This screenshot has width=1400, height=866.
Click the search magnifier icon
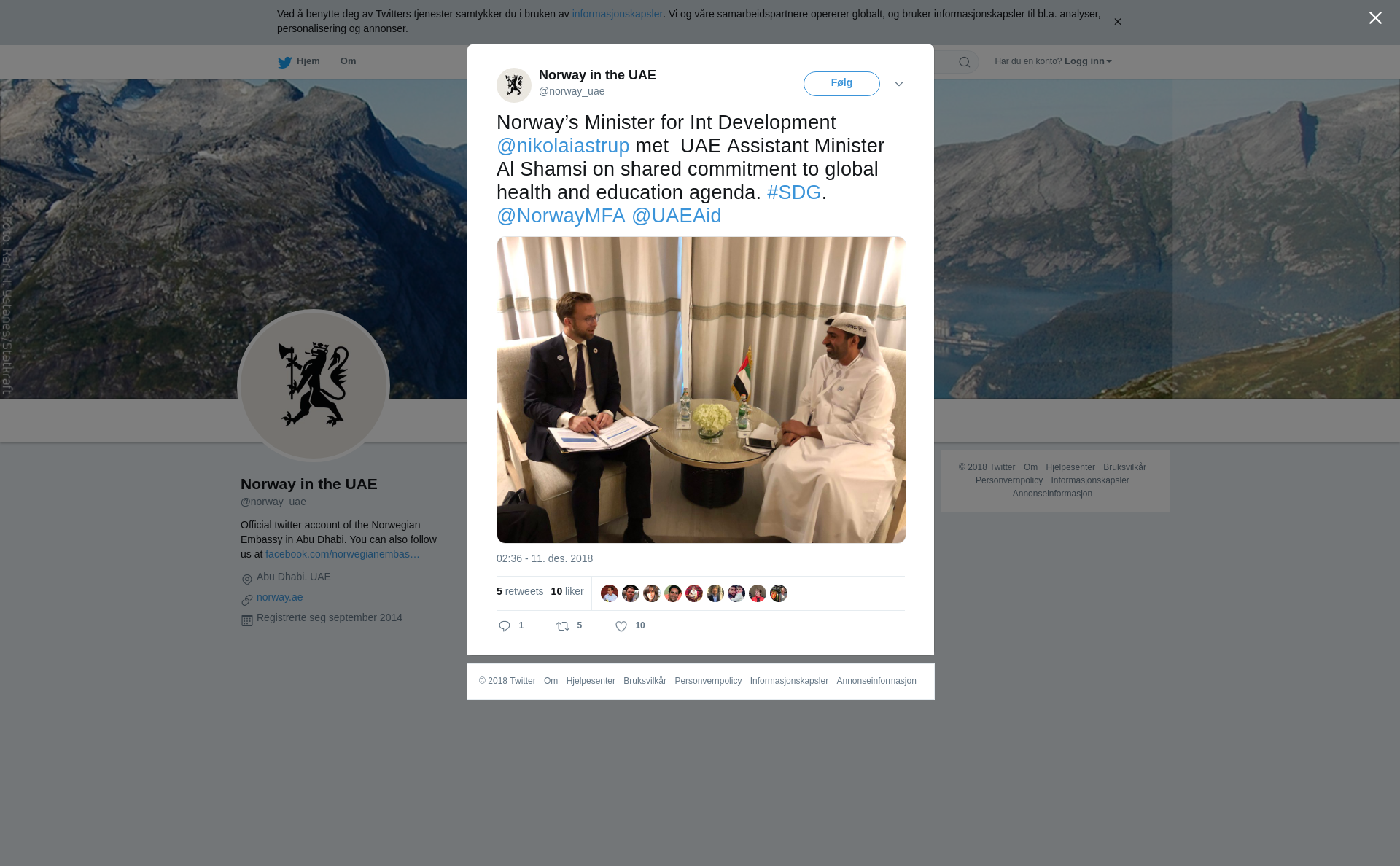pyautogui.click(x=965, y=62)
